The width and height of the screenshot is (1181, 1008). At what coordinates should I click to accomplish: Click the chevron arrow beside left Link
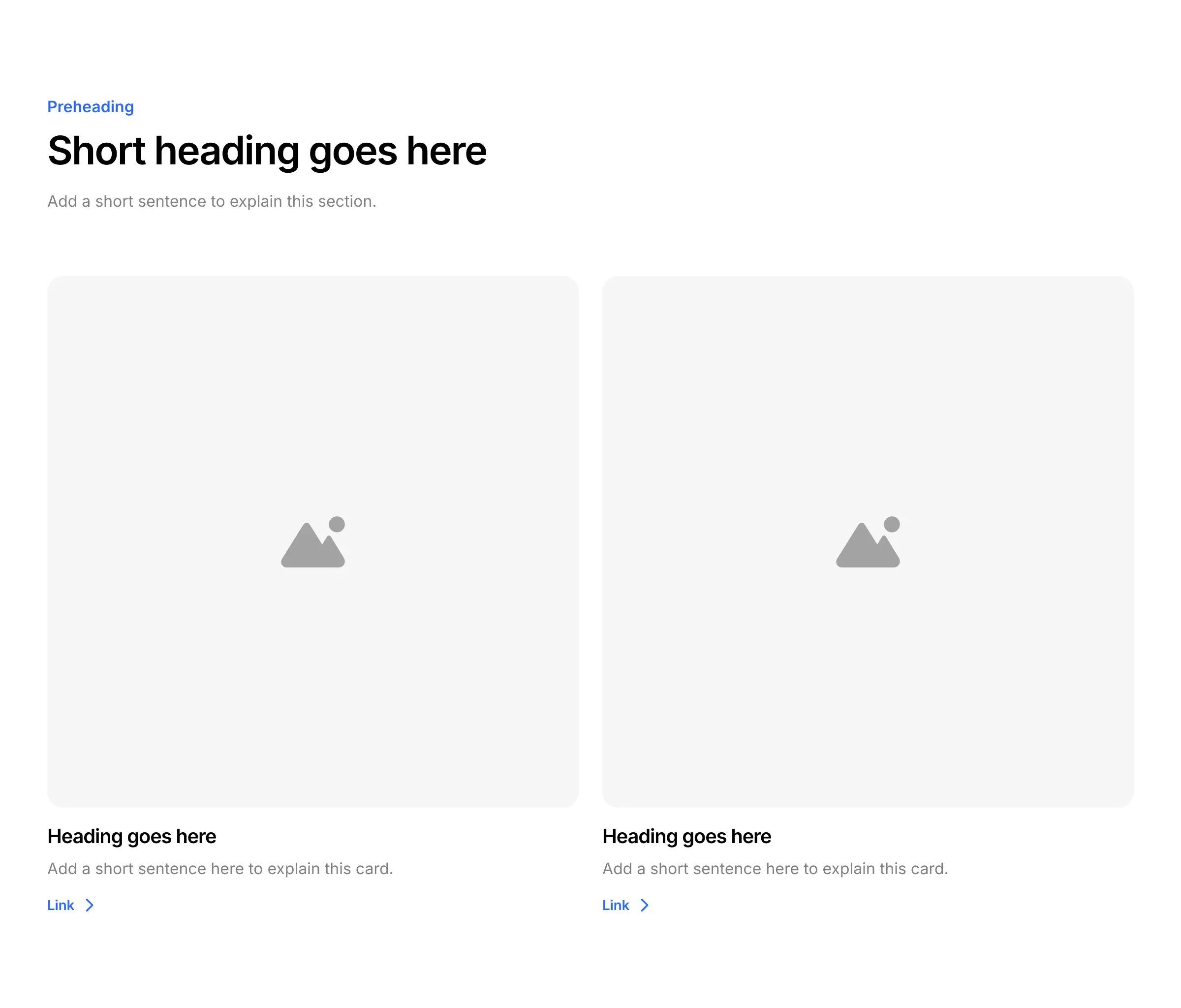click(90, 905)
